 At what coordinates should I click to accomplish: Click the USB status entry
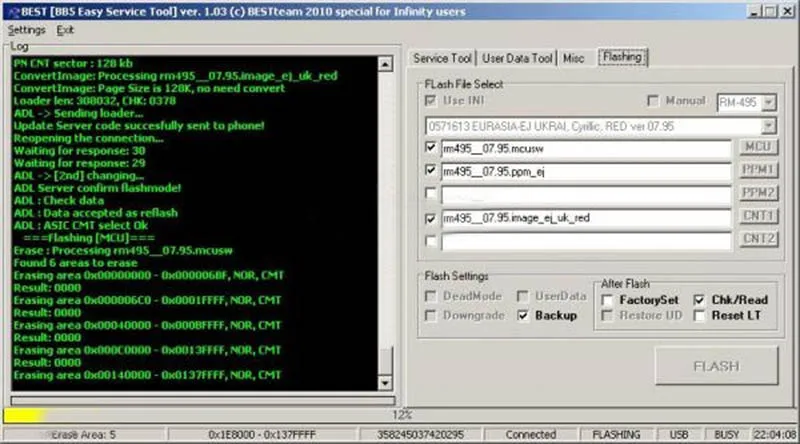coord(679,435)
